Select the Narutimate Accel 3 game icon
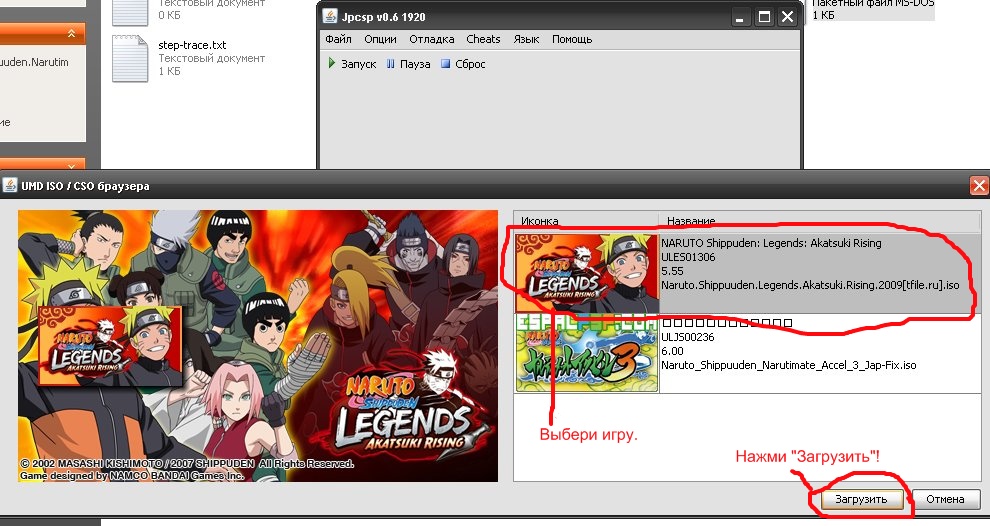Viewport: 990px width, 526px height. [x=587, y=353]
